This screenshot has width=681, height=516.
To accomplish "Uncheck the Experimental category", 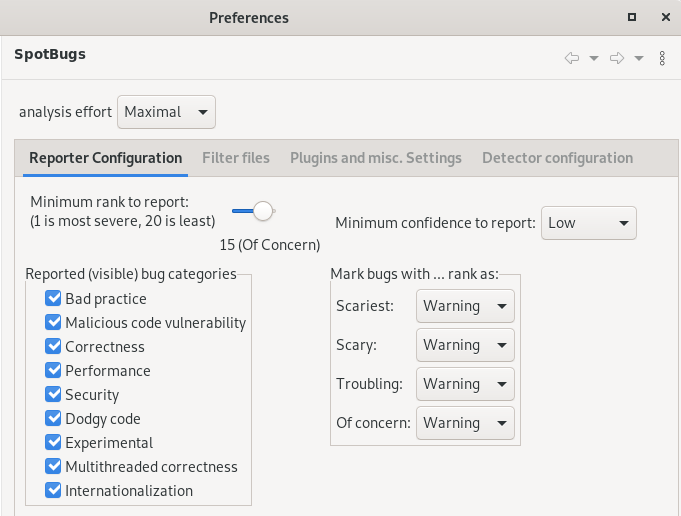I will (53, 442).
